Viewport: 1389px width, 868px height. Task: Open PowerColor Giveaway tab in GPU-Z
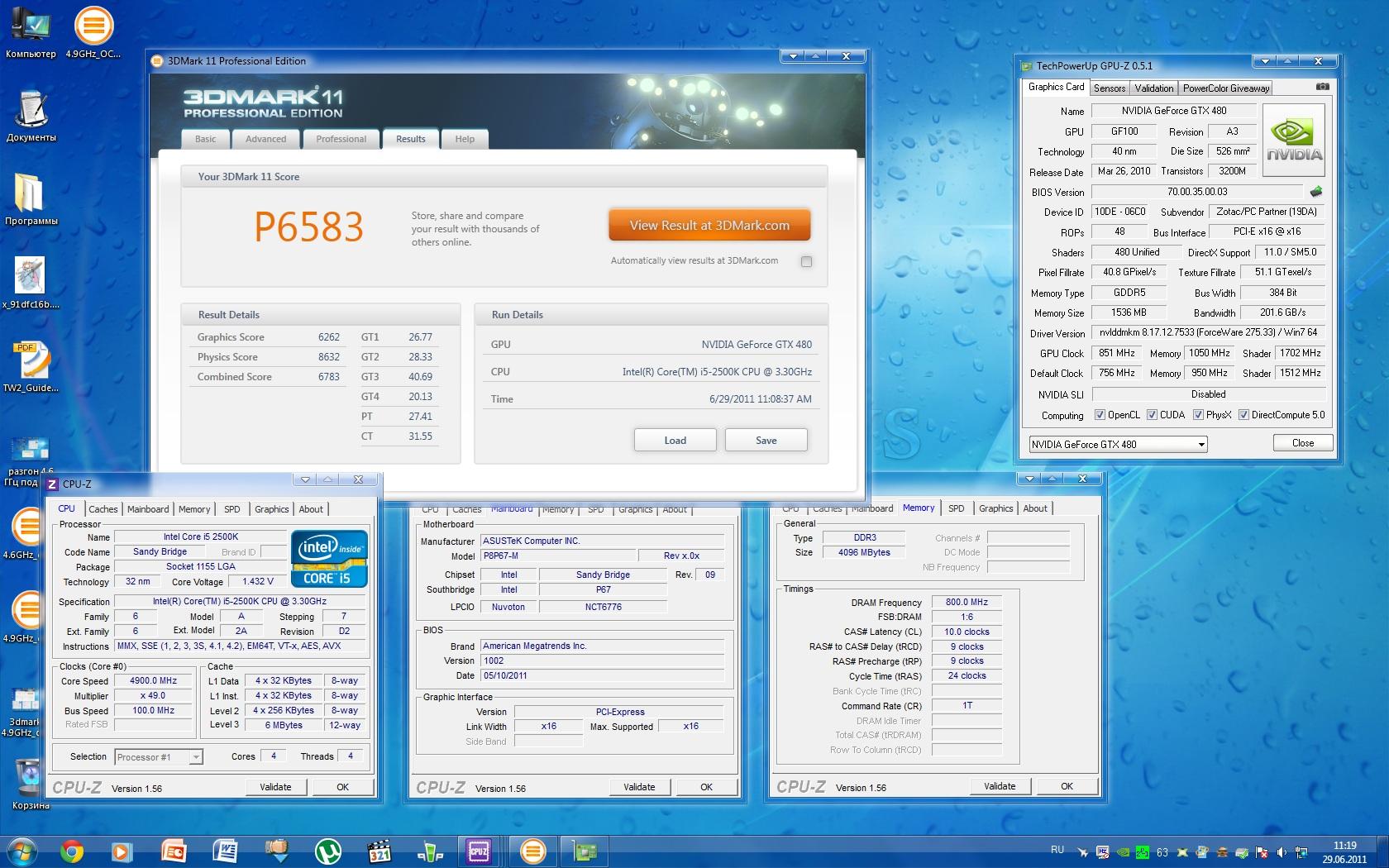1225,88
